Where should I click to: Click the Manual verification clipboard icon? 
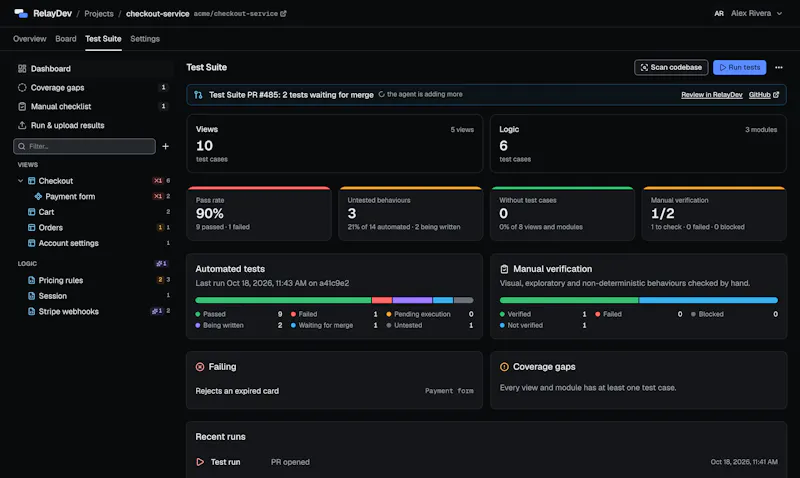504,269
